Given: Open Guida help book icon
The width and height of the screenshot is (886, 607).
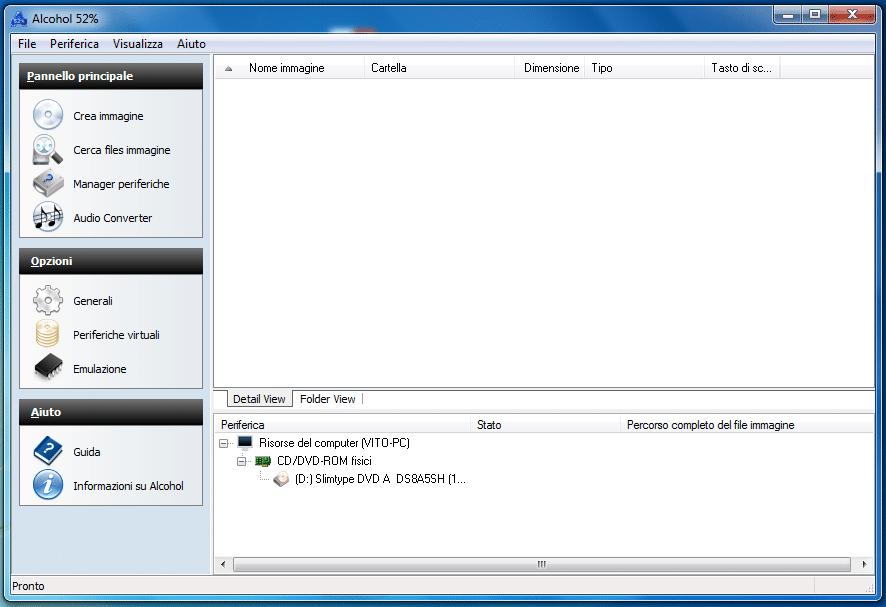Looking at the screenshot, I should click(48, 452).
